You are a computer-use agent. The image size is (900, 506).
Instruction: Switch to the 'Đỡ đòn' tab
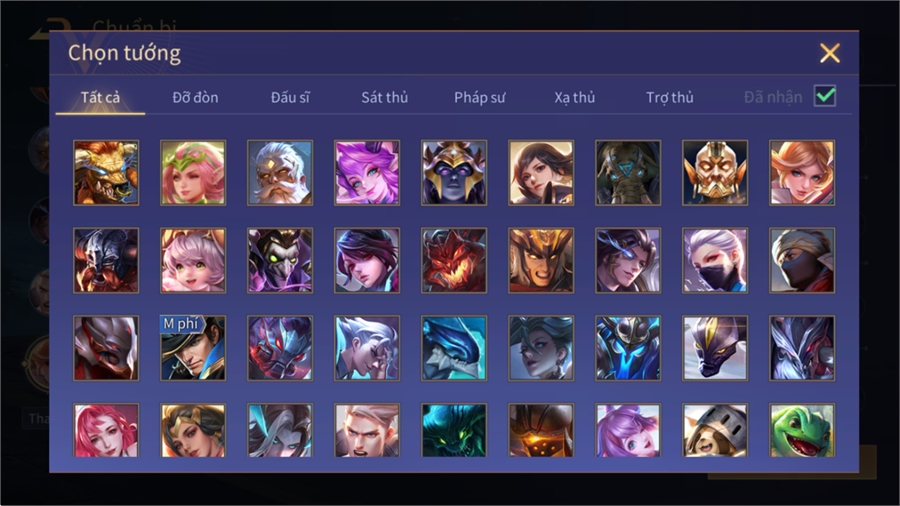[195, 98]
